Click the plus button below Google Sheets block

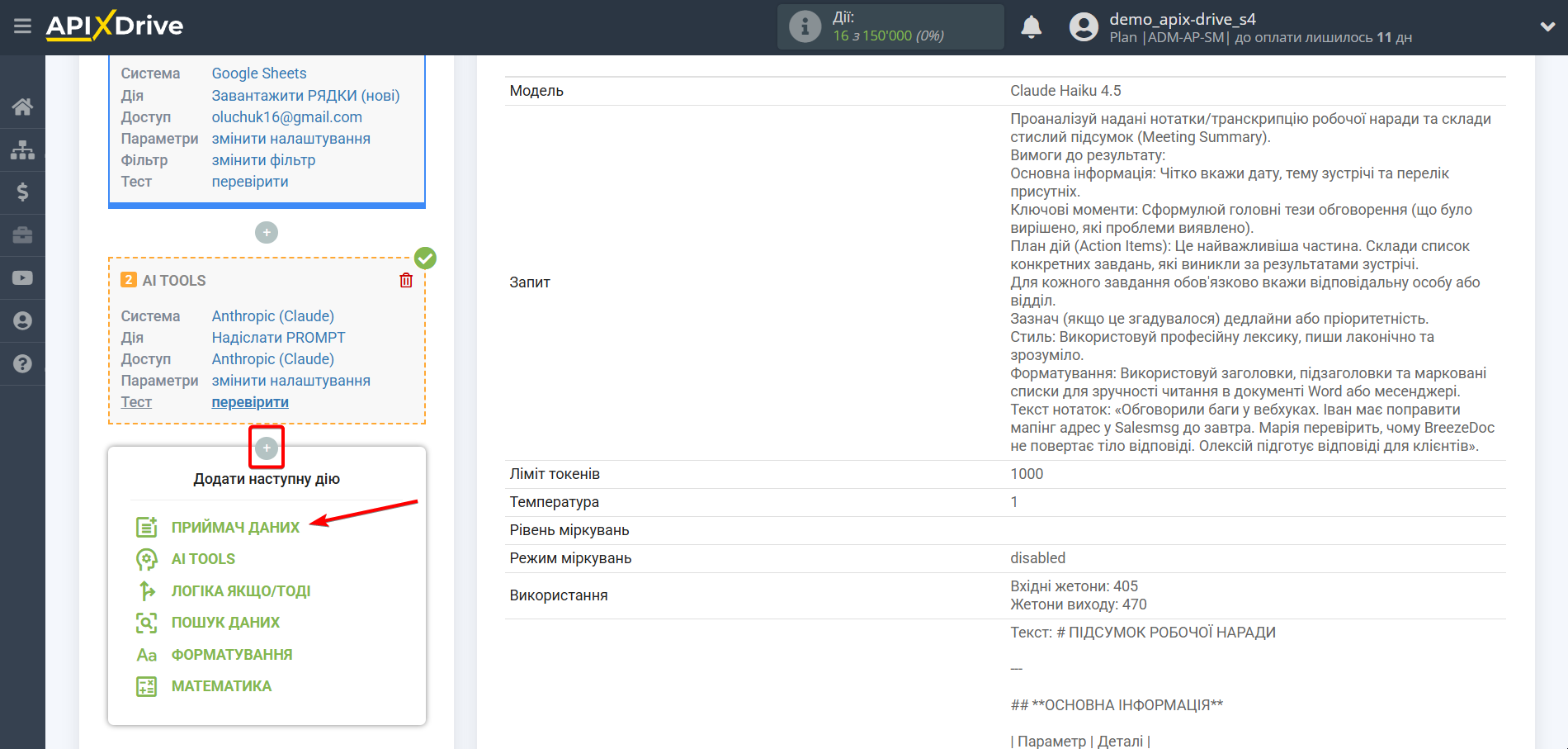(267, 233)
